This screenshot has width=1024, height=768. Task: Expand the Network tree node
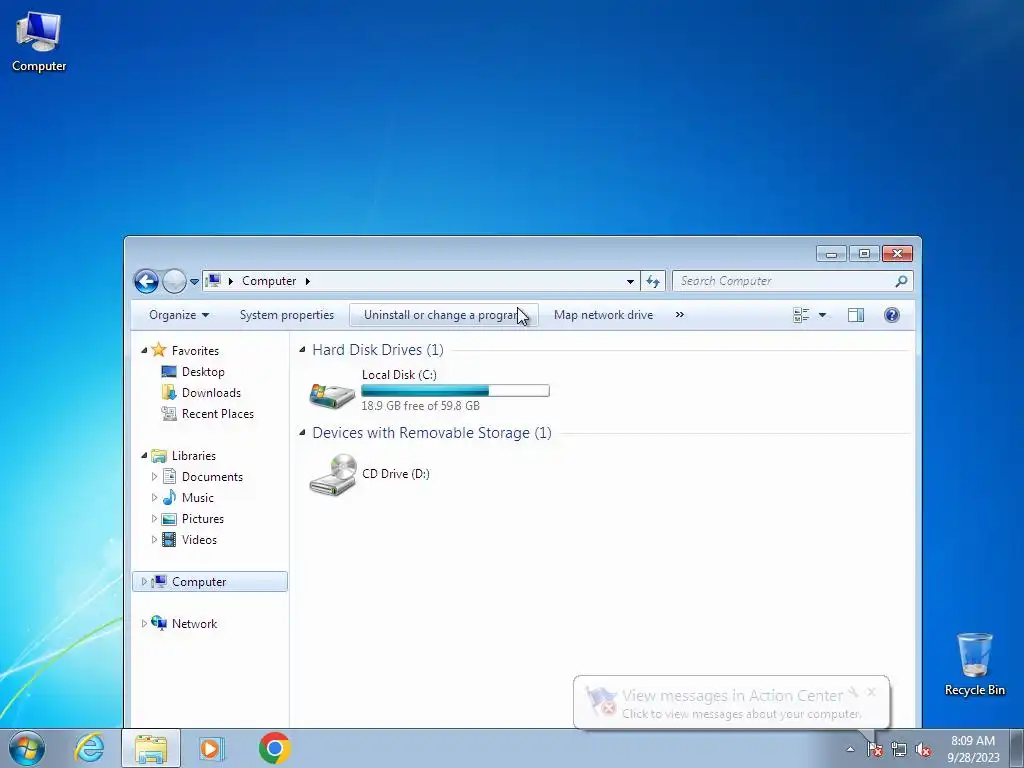pos(144,624)
